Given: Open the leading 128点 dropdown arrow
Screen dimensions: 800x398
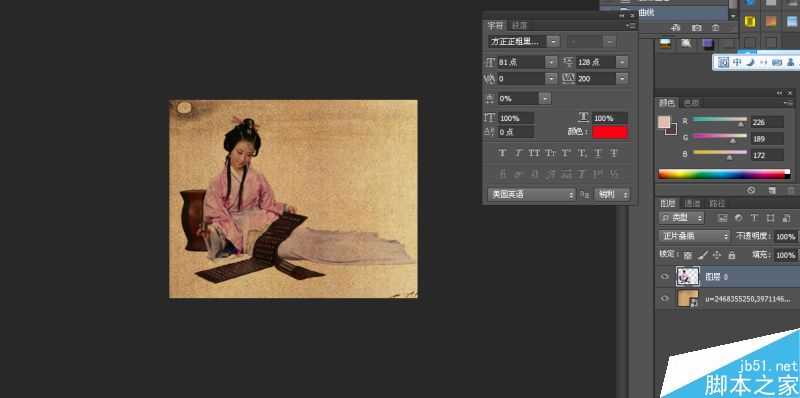Looking at the screenshot, I should coord(622,62).
